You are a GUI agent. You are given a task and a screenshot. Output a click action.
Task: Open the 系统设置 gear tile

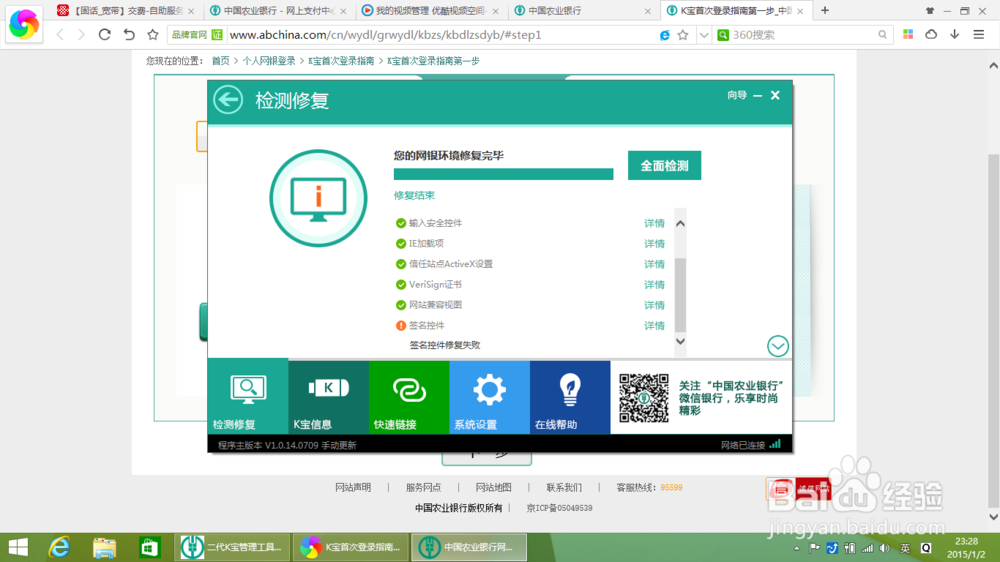tap(489, 397)
